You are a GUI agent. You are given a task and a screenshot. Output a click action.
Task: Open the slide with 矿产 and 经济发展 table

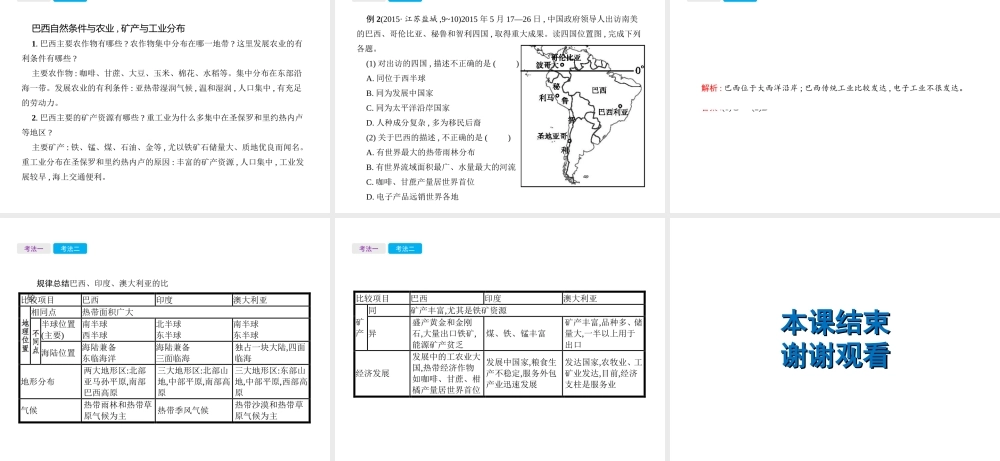(x=499, y=339)
